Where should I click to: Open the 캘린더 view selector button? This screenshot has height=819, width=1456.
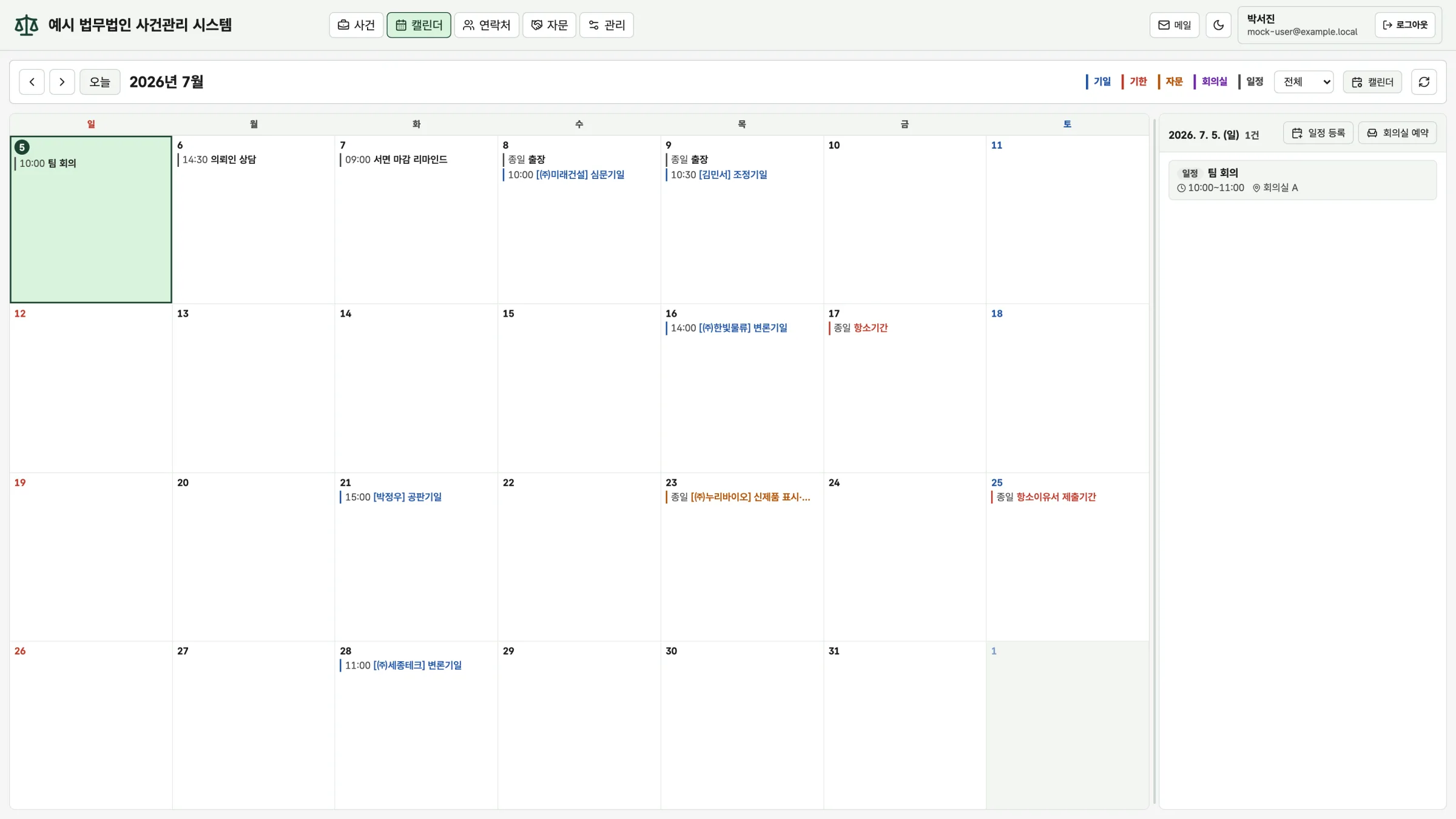1372,82
